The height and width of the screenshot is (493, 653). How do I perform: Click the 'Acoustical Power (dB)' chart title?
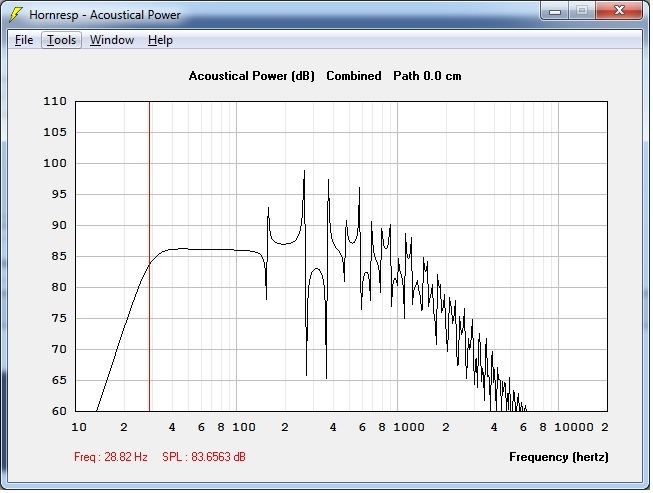252,76
